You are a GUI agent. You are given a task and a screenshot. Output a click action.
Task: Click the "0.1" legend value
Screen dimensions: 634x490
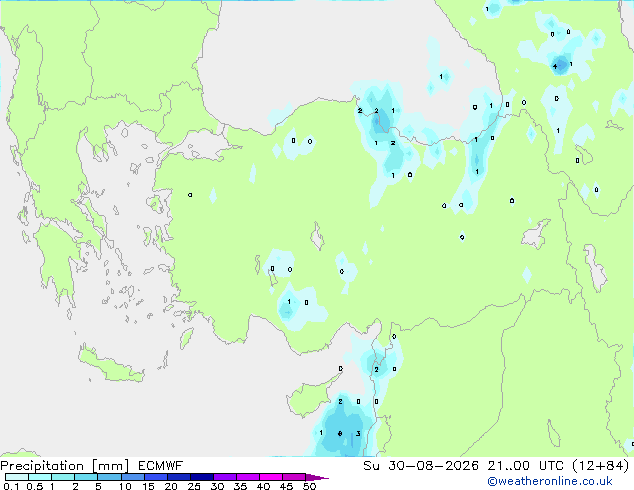pos(11,486)
